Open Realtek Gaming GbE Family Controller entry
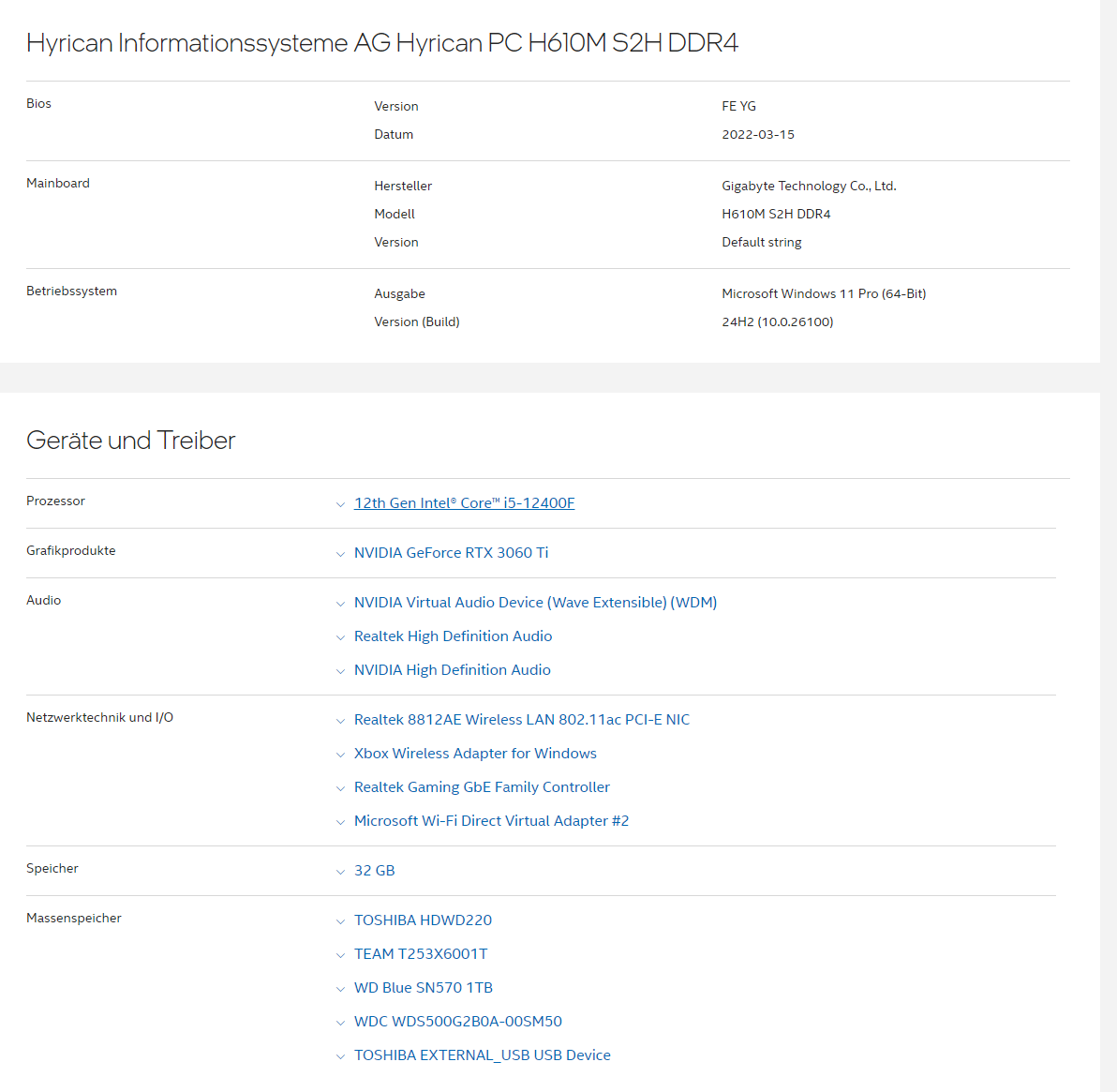The width and height of the screenshot is (1117, 1092). coord(482,786)
